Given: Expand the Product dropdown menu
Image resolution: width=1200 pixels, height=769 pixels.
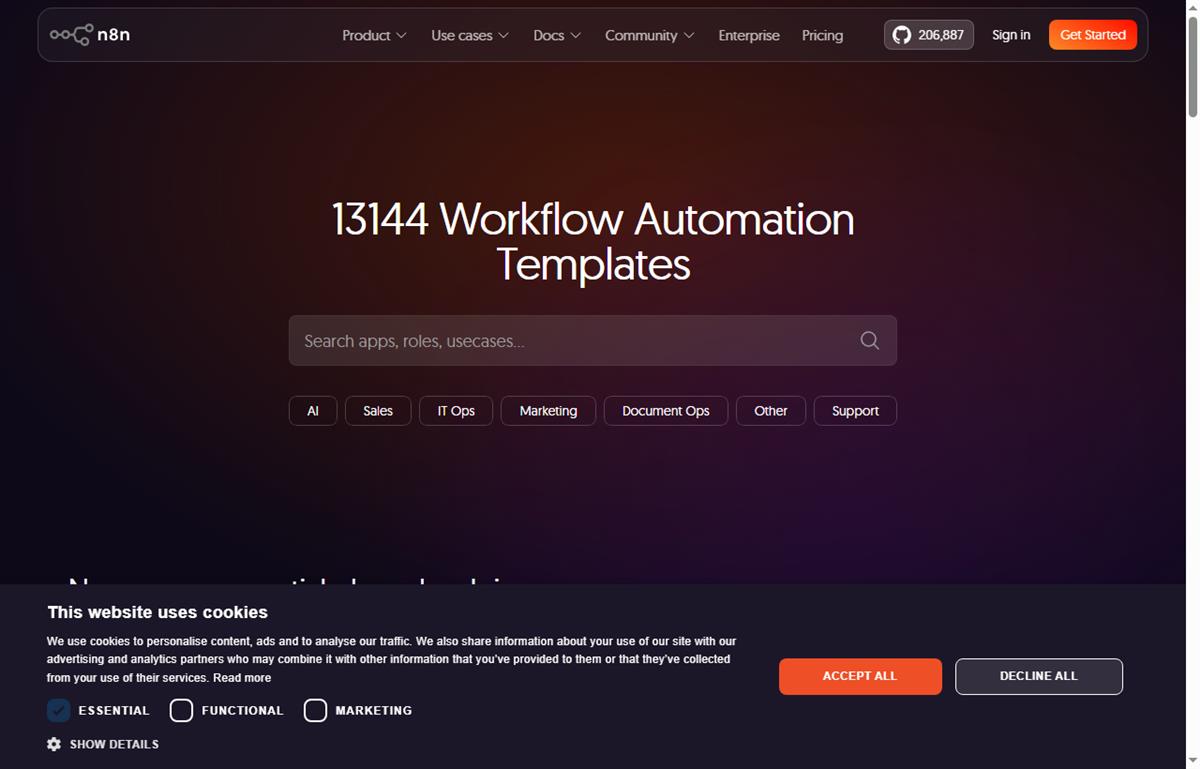Looking at the screenshot, I should coord(374,35).
